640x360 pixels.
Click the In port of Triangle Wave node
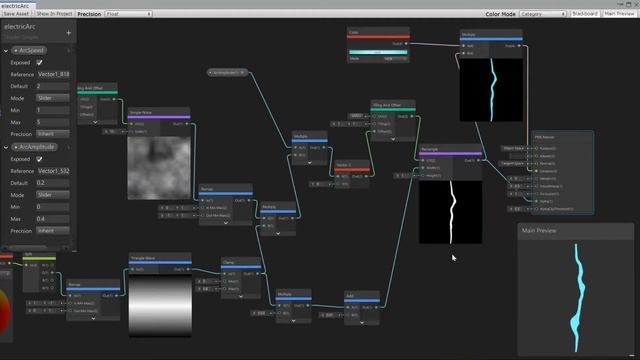(133, 269)
